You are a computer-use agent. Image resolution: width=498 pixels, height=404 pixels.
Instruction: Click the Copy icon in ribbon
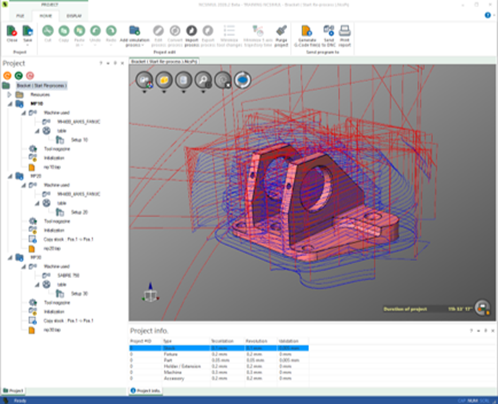[x=64, y=31]
